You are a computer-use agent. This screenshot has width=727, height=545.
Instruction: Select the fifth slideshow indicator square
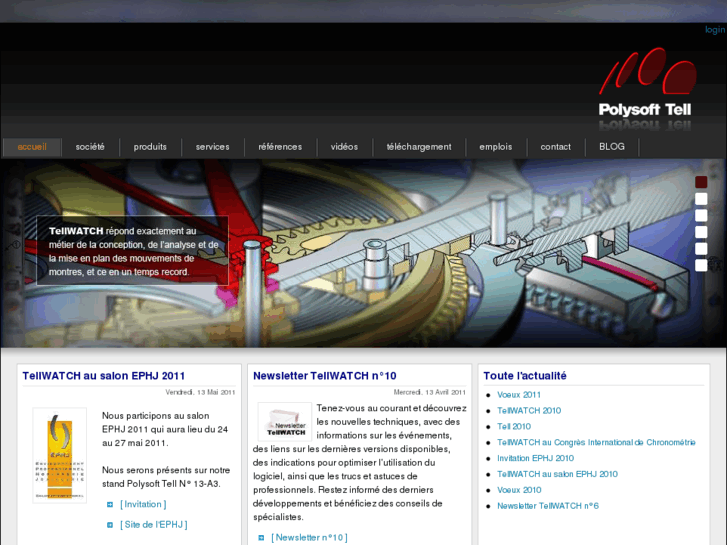coord(701,249)
